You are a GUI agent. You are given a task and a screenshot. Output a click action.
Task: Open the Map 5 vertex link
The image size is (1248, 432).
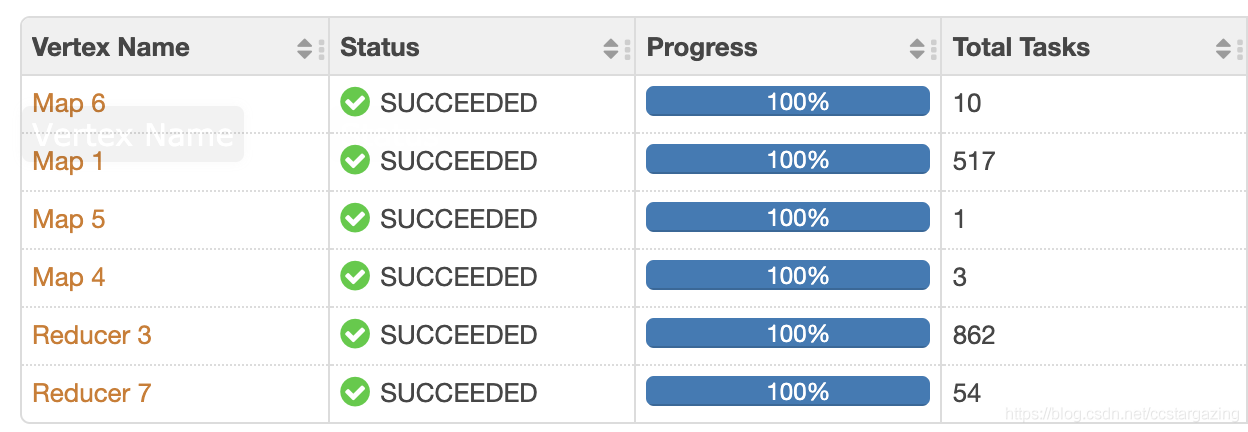click(x=69, y=219)
